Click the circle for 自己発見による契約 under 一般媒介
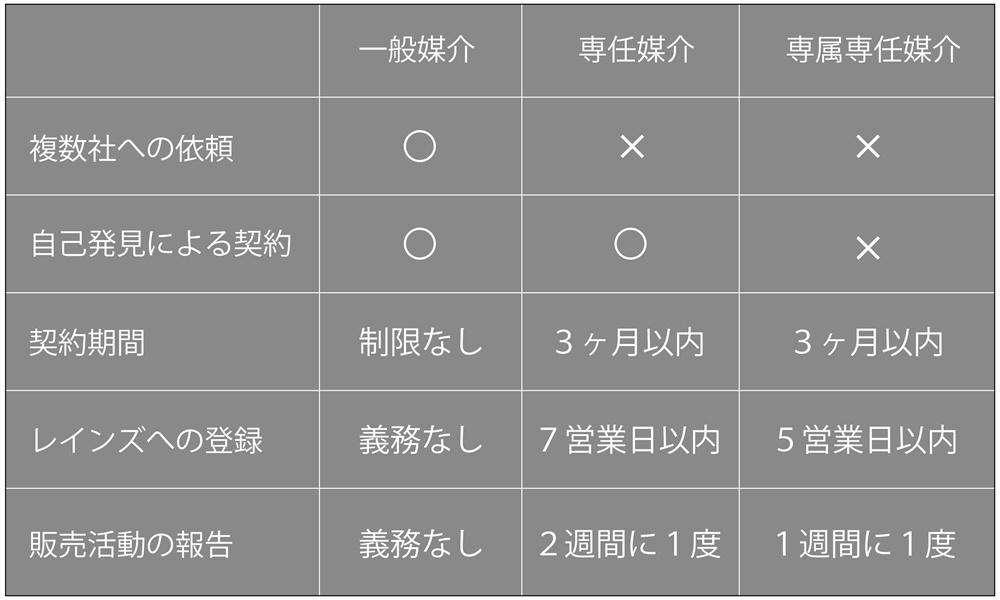The width and height of the screenshot is (1000, 600). [420, 245]
